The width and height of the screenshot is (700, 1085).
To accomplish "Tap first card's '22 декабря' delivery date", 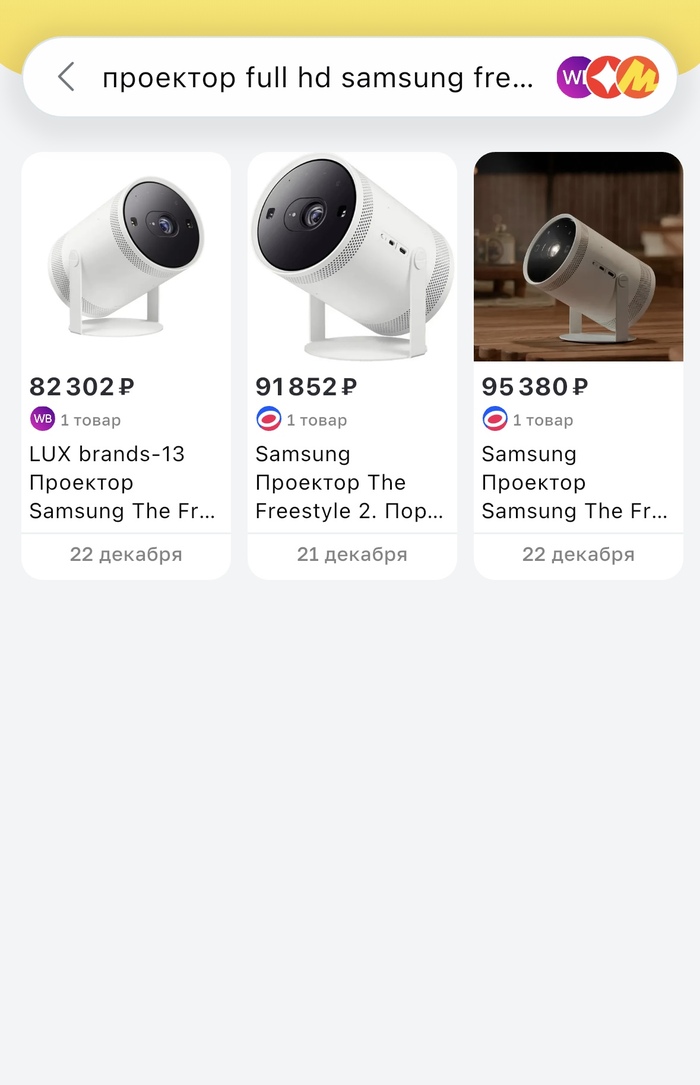I will click(126, 554).
